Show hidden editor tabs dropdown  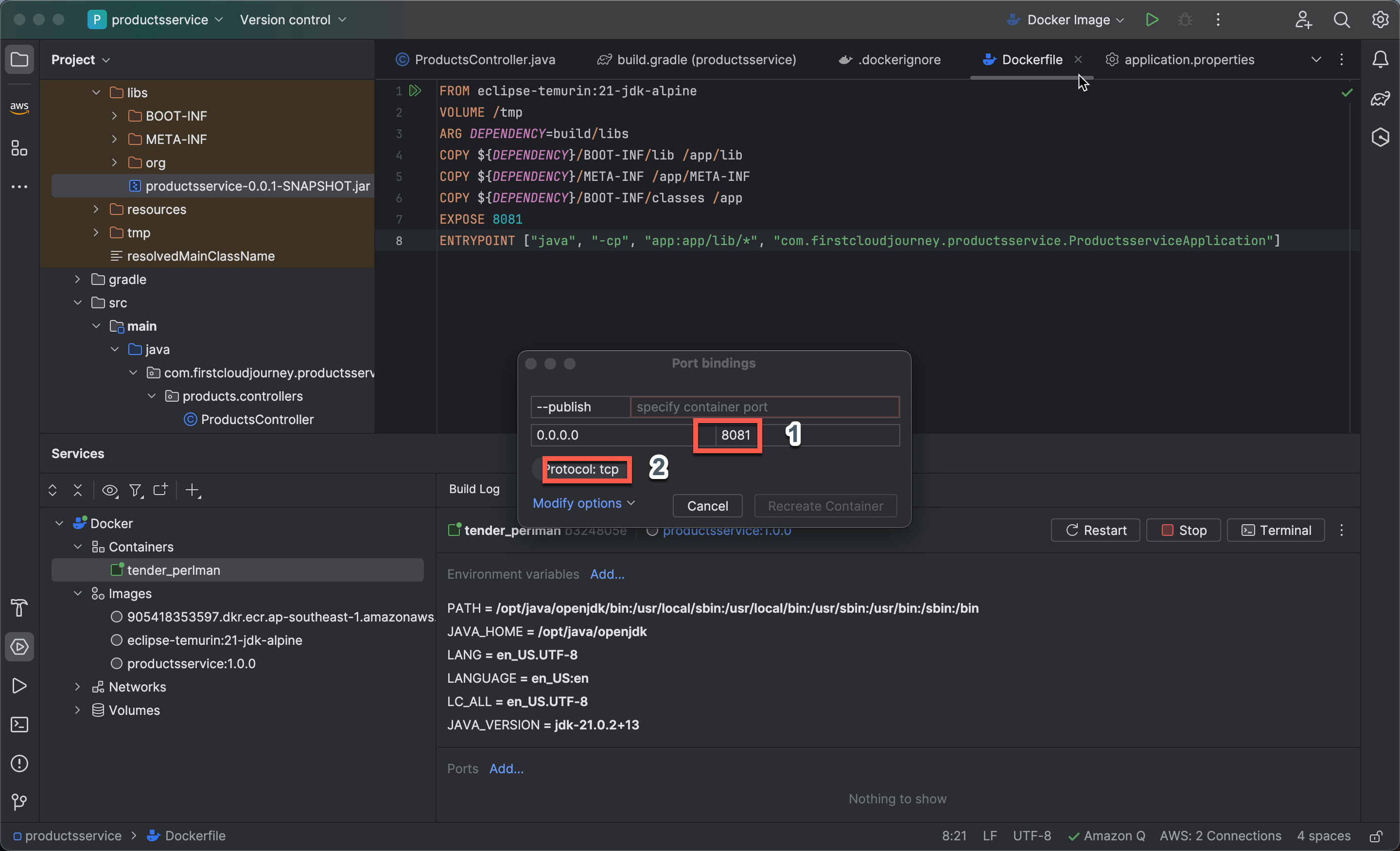pyautogui.click(x=1315, y=60)
